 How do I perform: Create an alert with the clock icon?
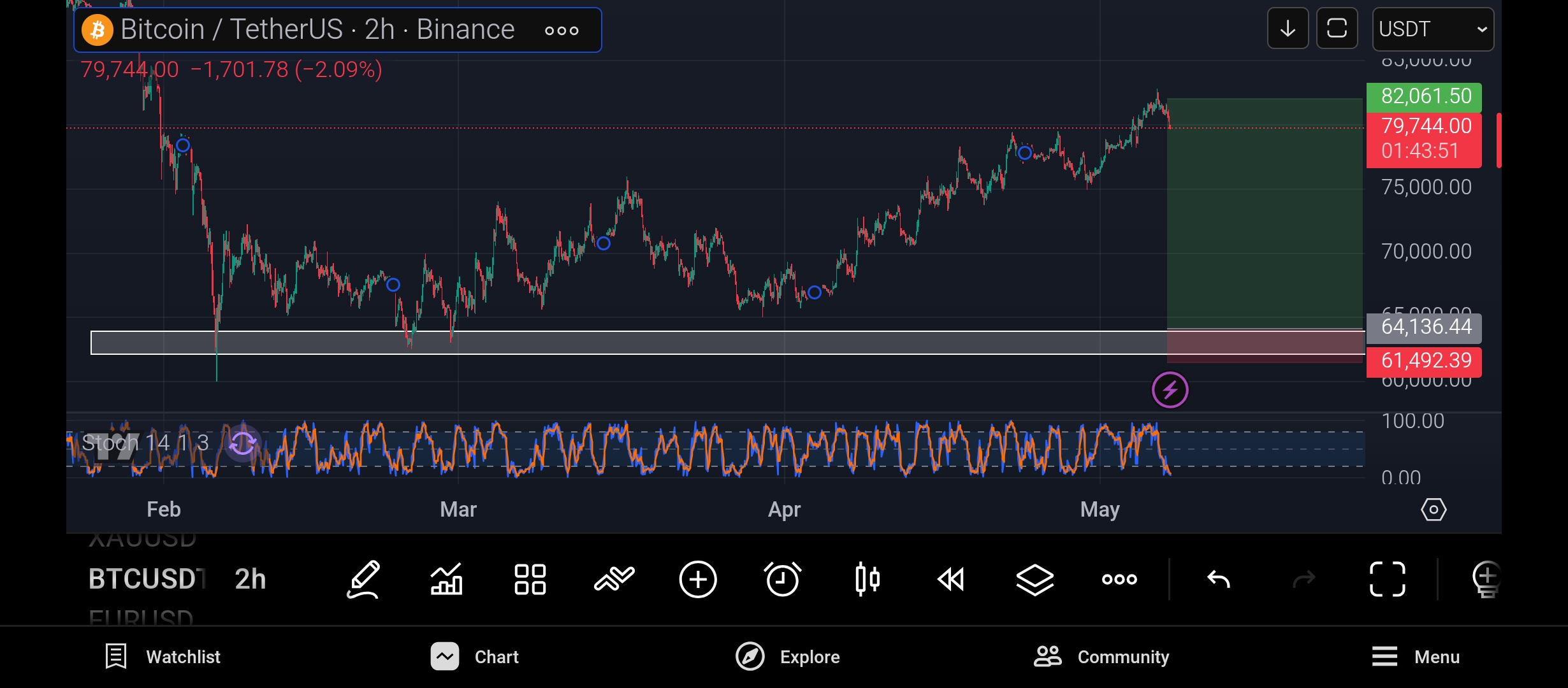(x=782, y=580)
